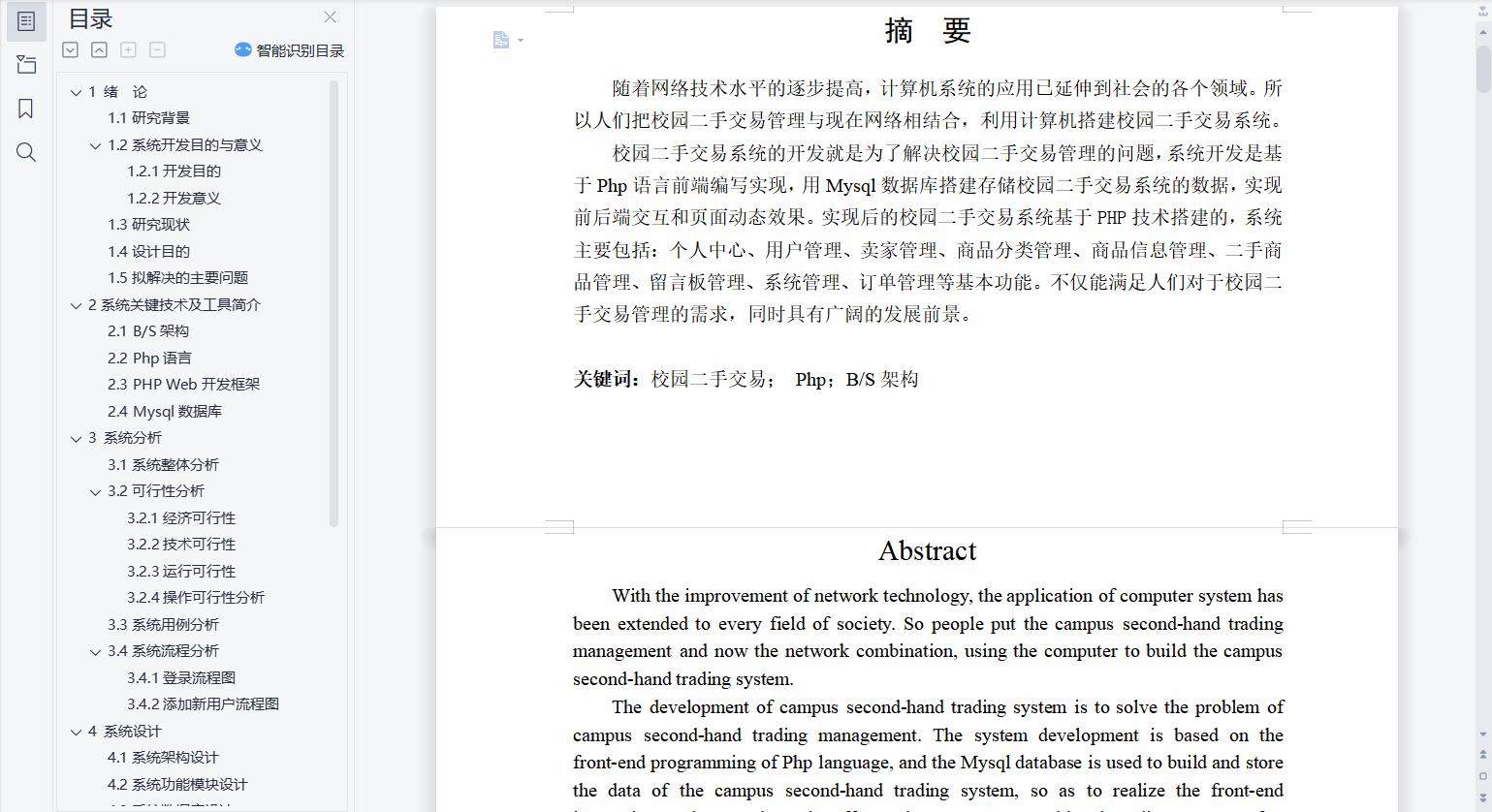Go to 3.1 系统整体分析
This screenshot has width=1492, height=812.
(x=163, y=464)
